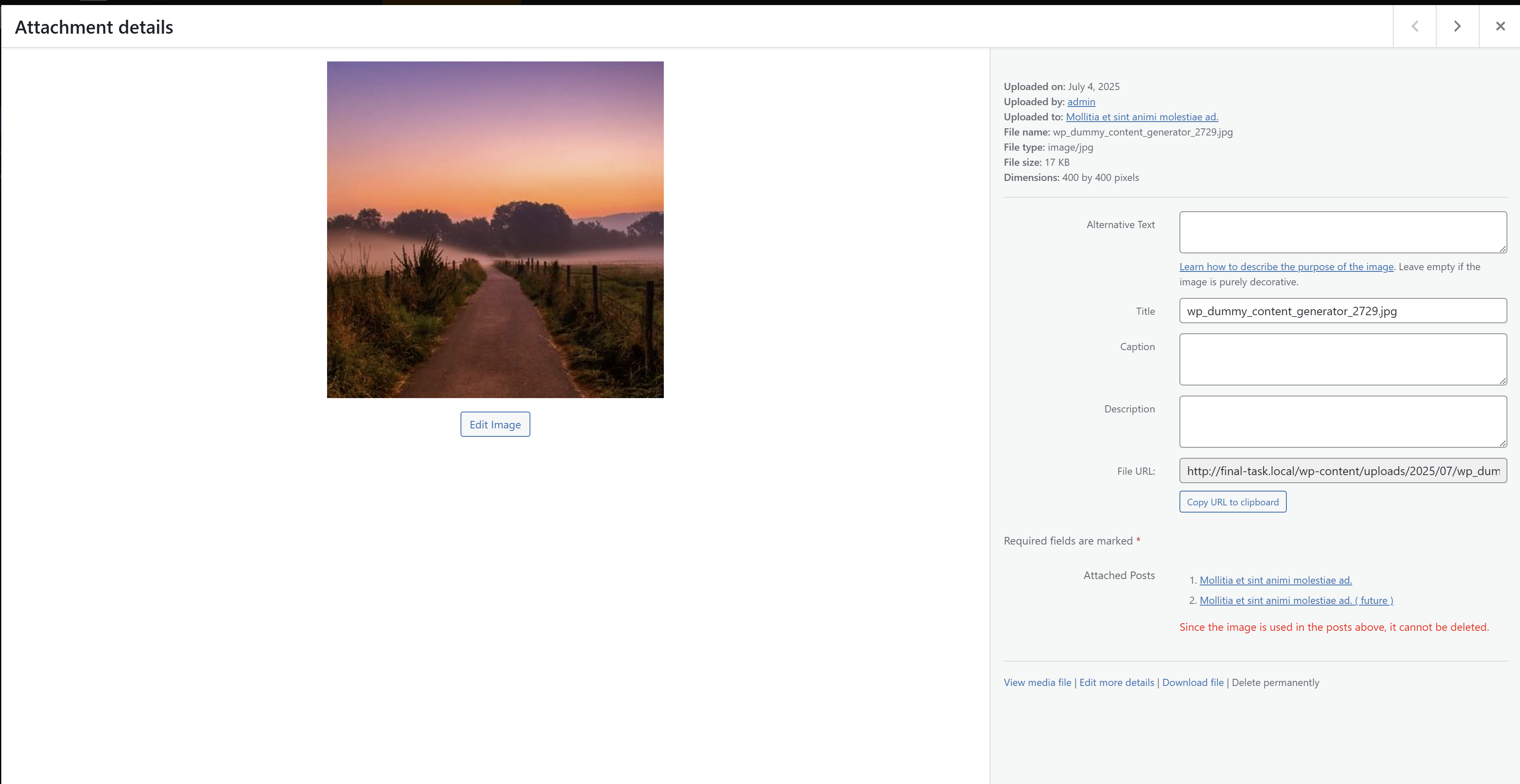The width and height of the screenshot is (1520, 784).
Task: Focus the Alternative Text field
Action: pyautogui.click(x=1342, y=232)
